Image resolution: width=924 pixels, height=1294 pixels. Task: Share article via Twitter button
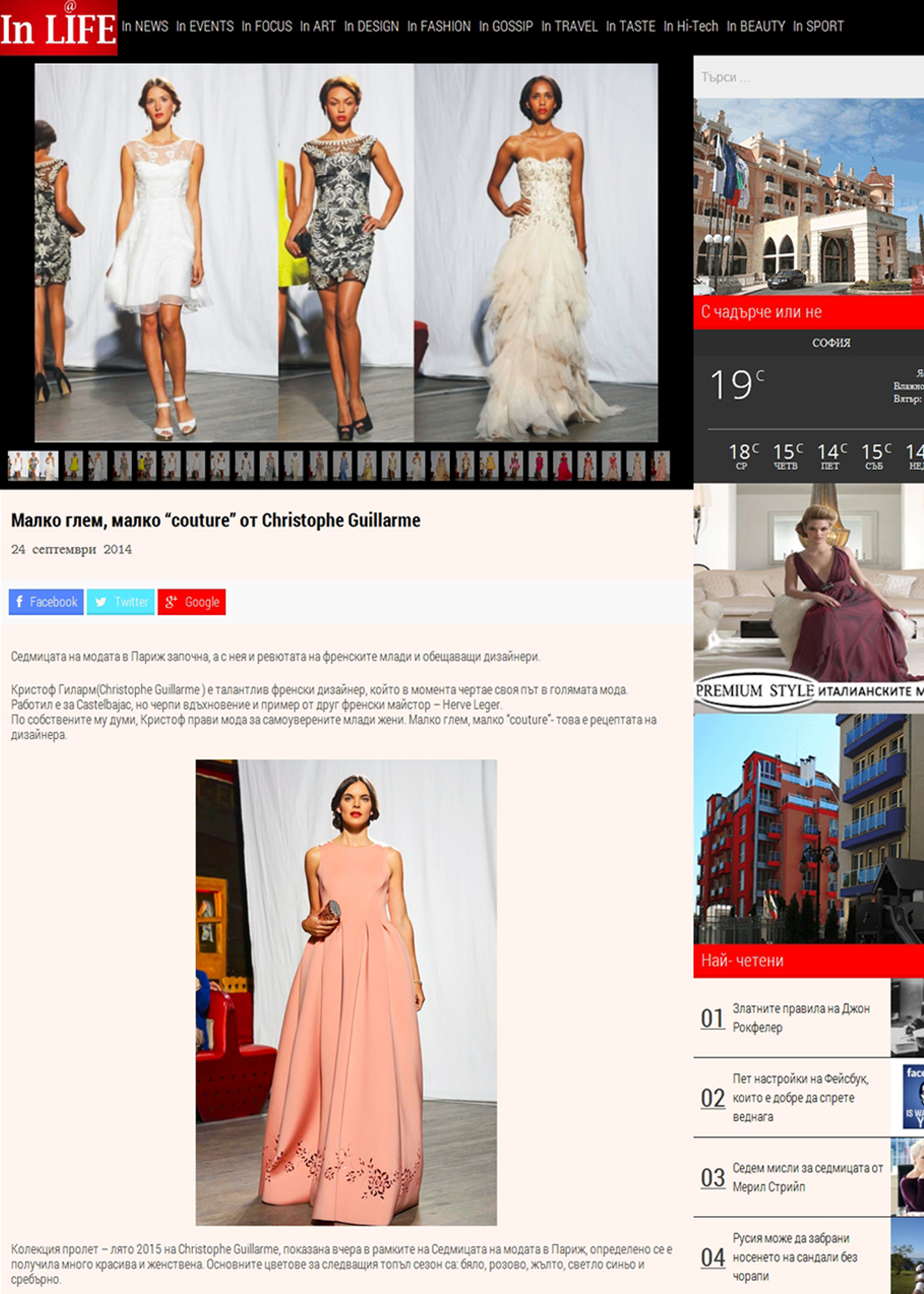click(x=121, y=601)
